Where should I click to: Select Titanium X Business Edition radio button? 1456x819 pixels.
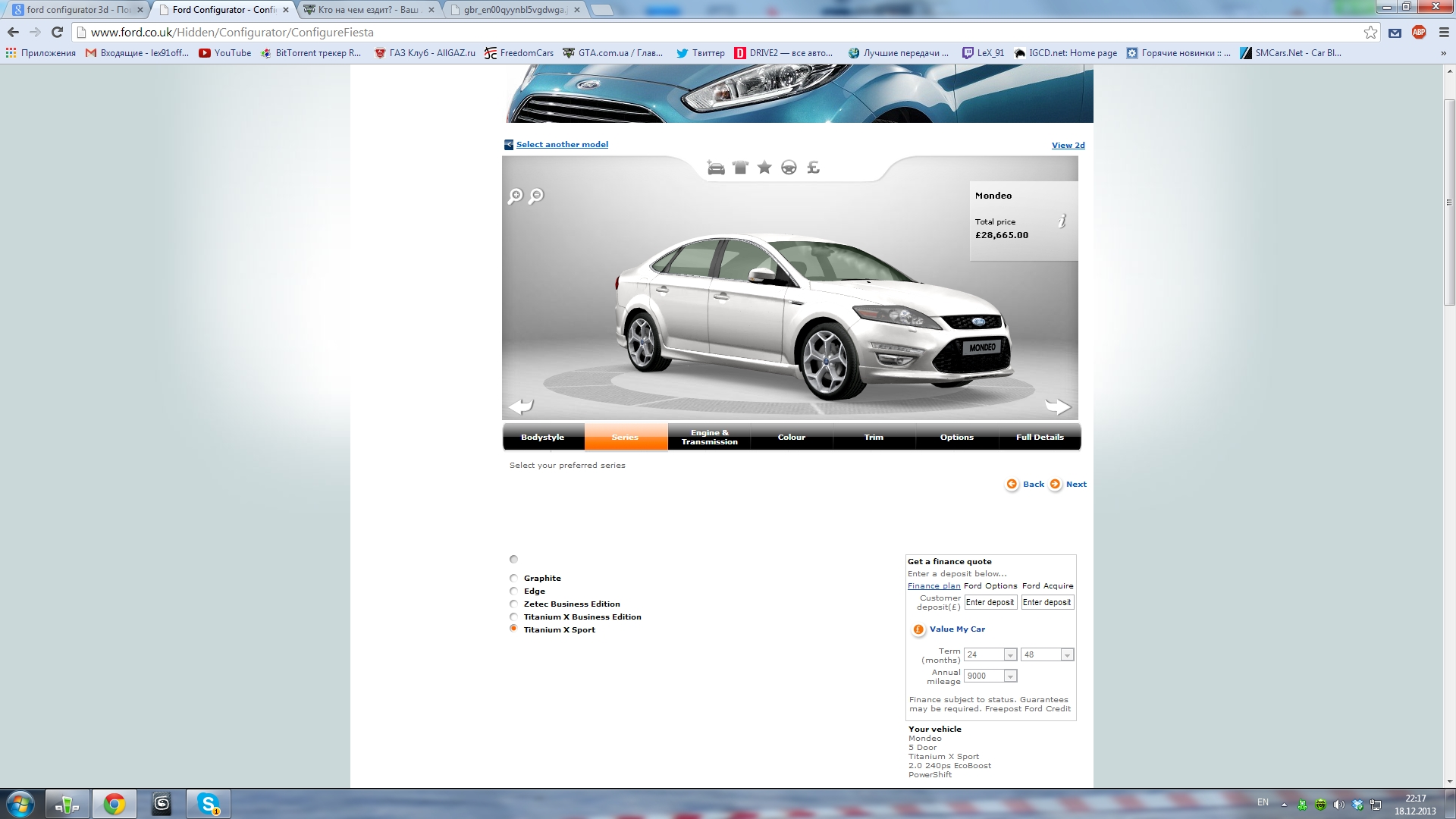[x=513, y=617]
